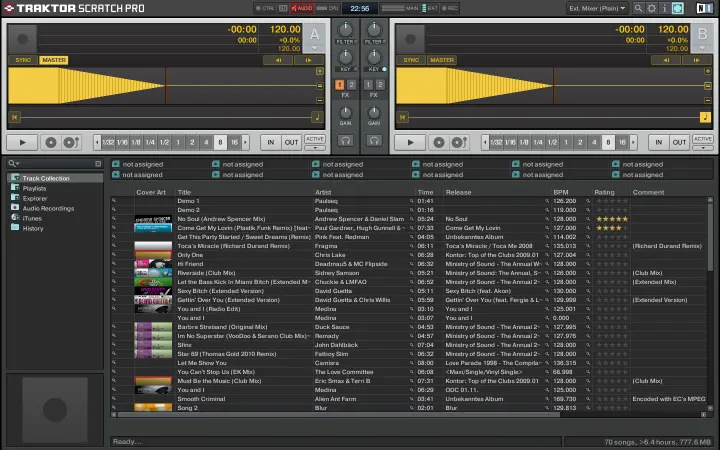This screenshot has height=450, width=720.
Task: Open the search options dropdown in browser
Action: coord(14,163)
